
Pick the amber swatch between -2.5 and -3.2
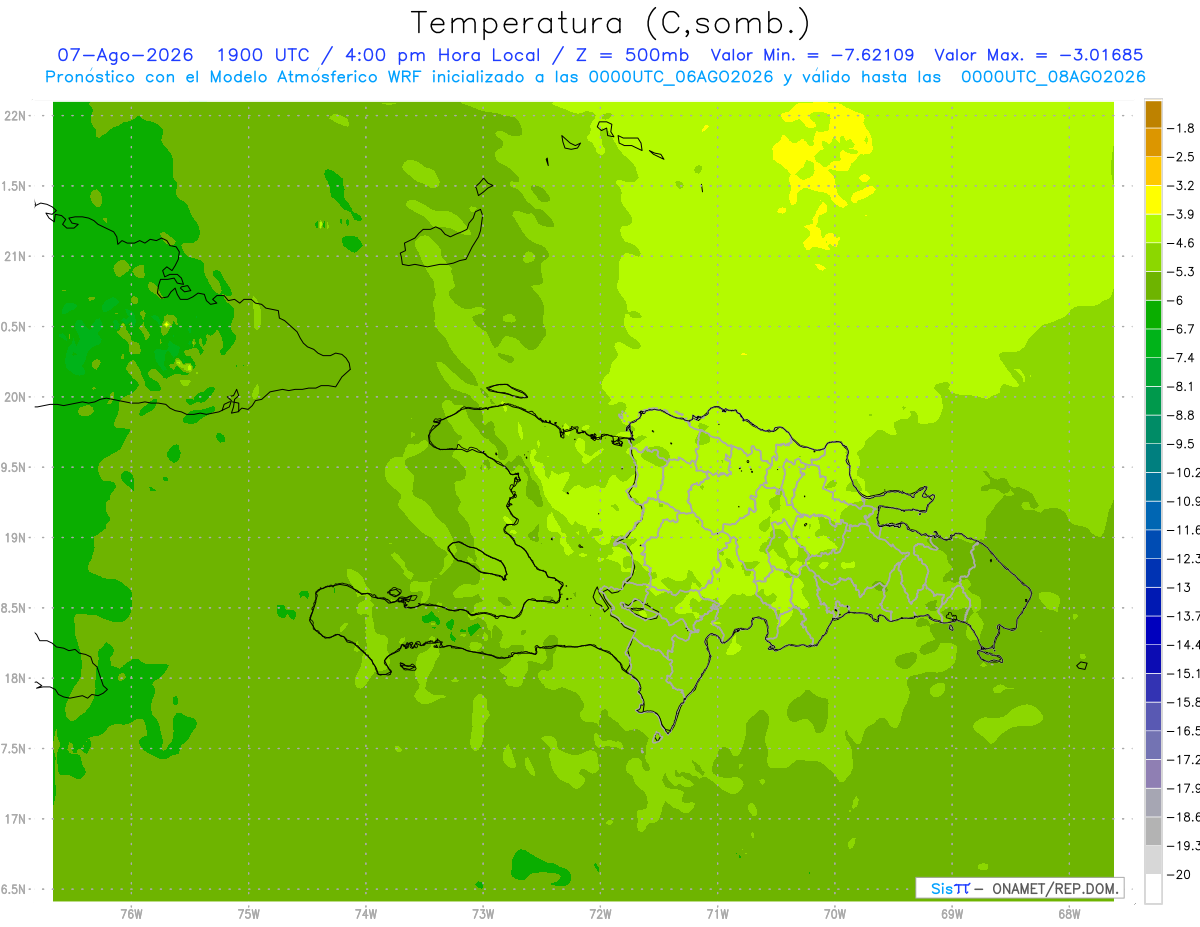tap(1153, 170)
